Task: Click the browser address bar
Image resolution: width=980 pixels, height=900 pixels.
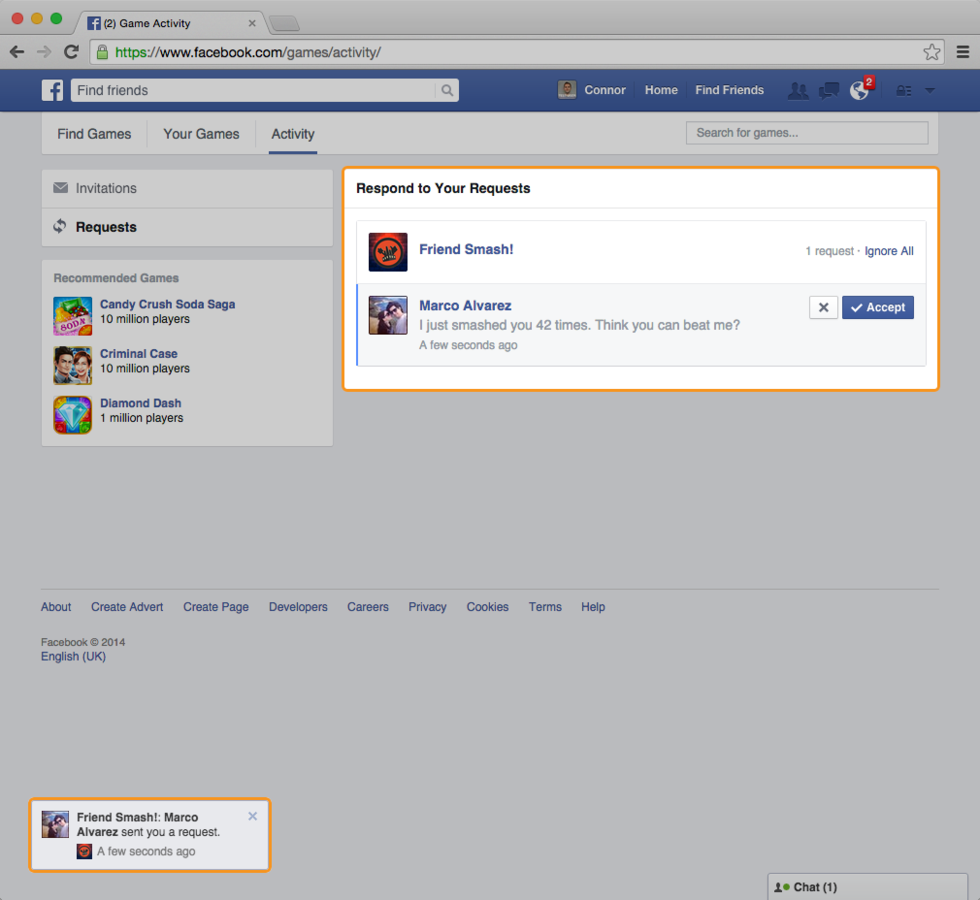Action: (516, 52)
